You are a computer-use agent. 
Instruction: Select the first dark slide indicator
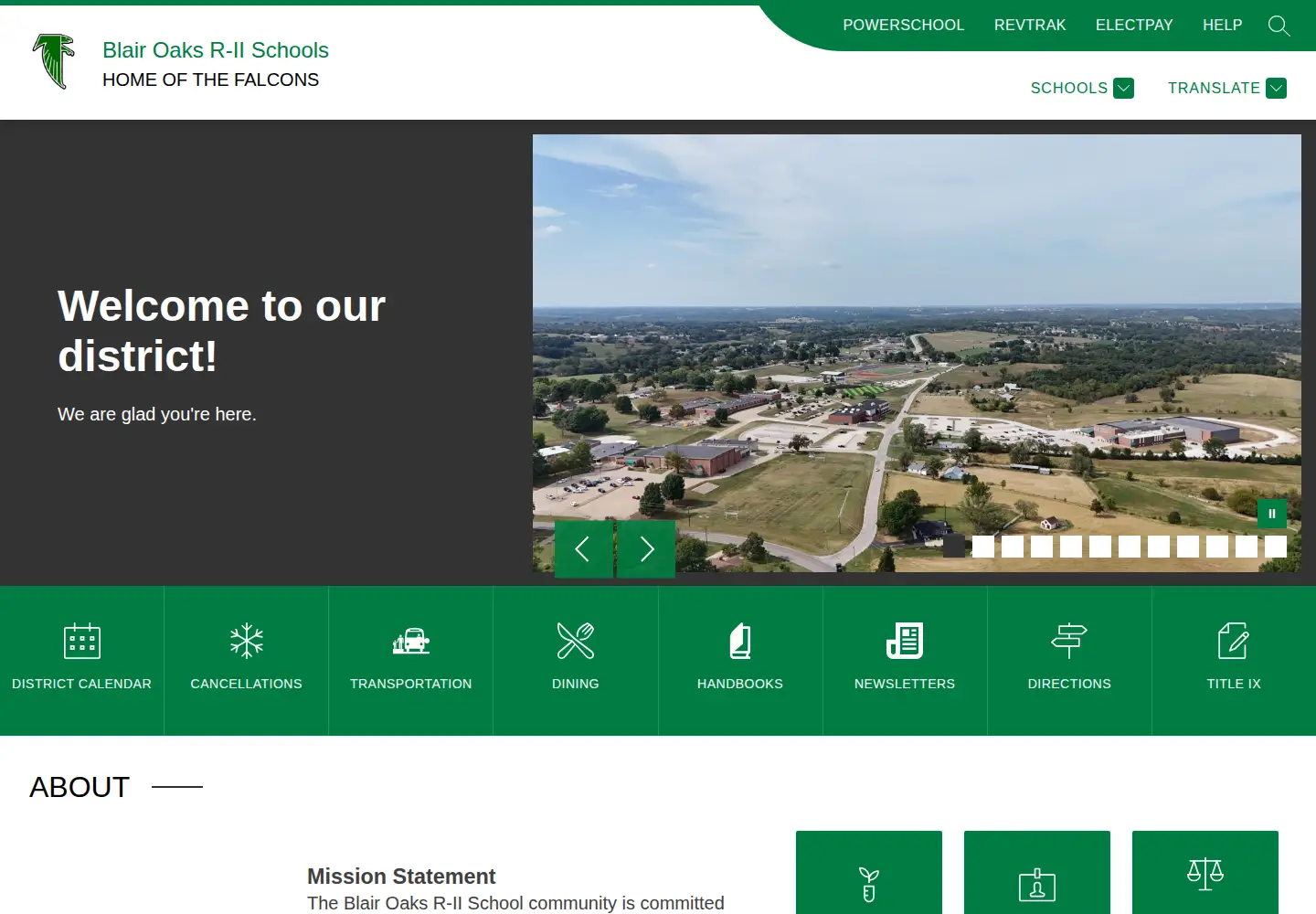(954, 547)
